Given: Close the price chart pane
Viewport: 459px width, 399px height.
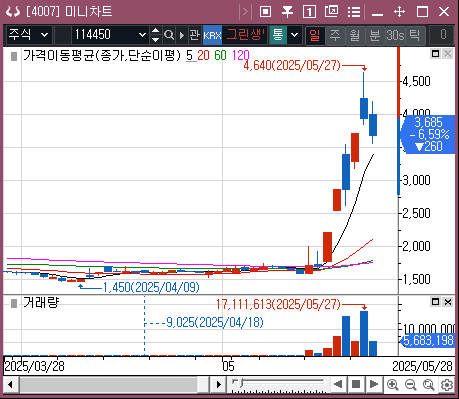Looking at the screenshot, I should 448,54.
